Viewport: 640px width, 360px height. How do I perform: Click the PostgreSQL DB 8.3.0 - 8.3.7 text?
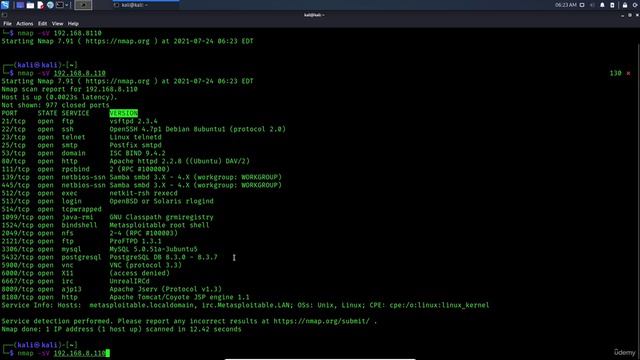[163, 257]
